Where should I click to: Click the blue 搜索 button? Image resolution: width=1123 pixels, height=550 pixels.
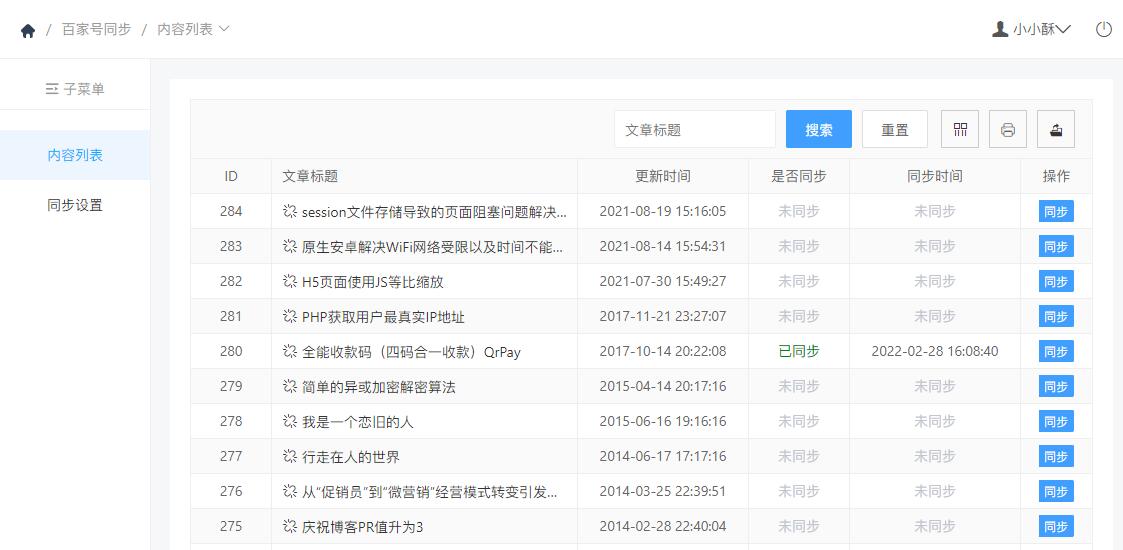[819, 130]
